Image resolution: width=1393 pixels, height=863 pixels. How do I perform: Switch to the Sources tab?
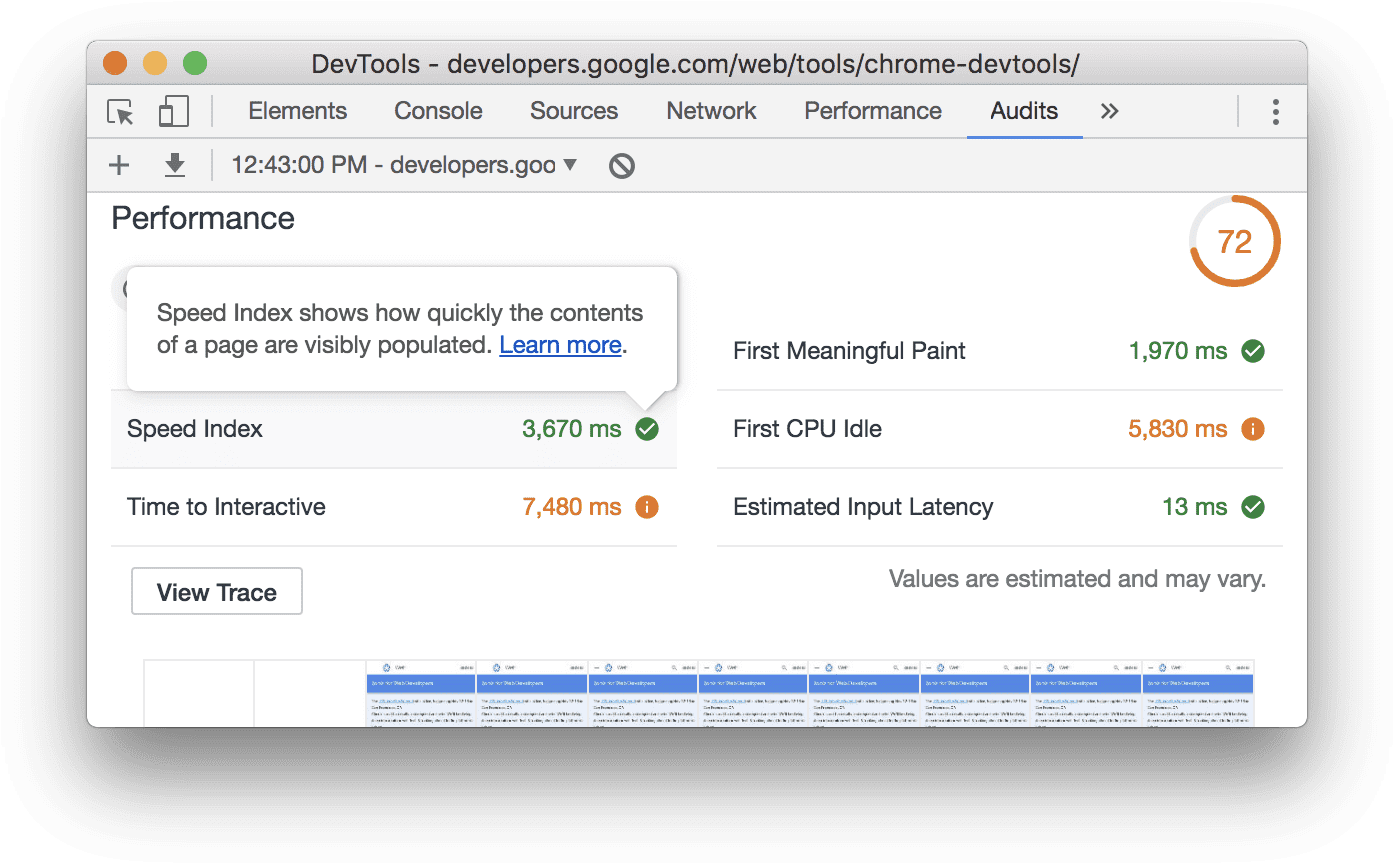click(574, 111)
